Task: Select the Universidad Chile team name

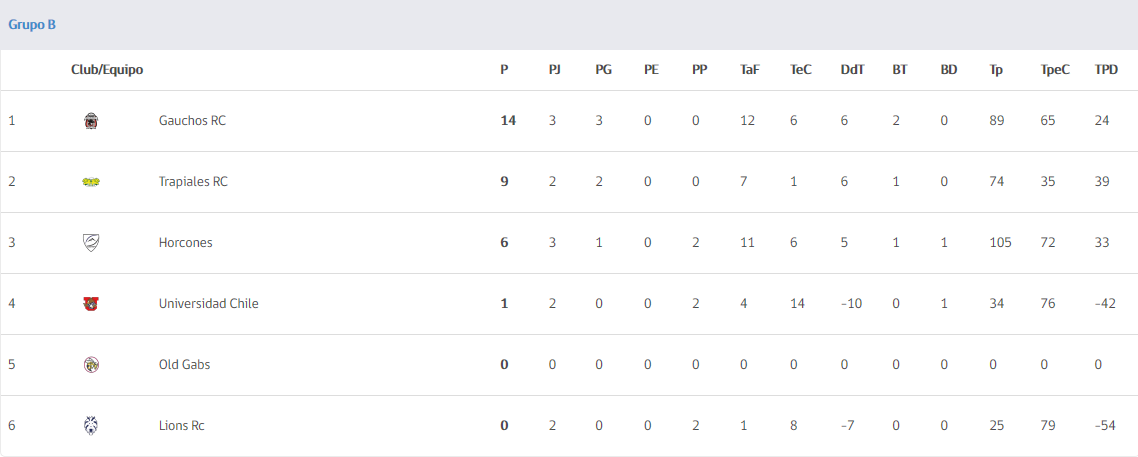Action: coord(208,304)
